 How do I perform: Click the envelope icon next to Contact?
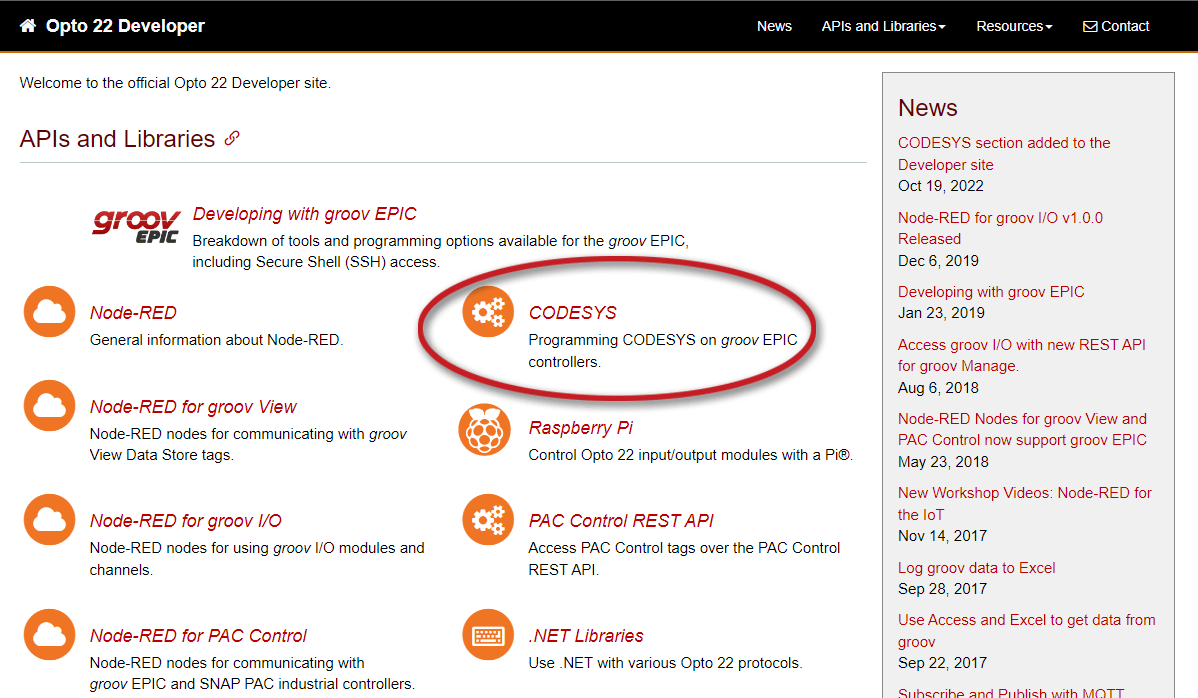click(1090, 27)
